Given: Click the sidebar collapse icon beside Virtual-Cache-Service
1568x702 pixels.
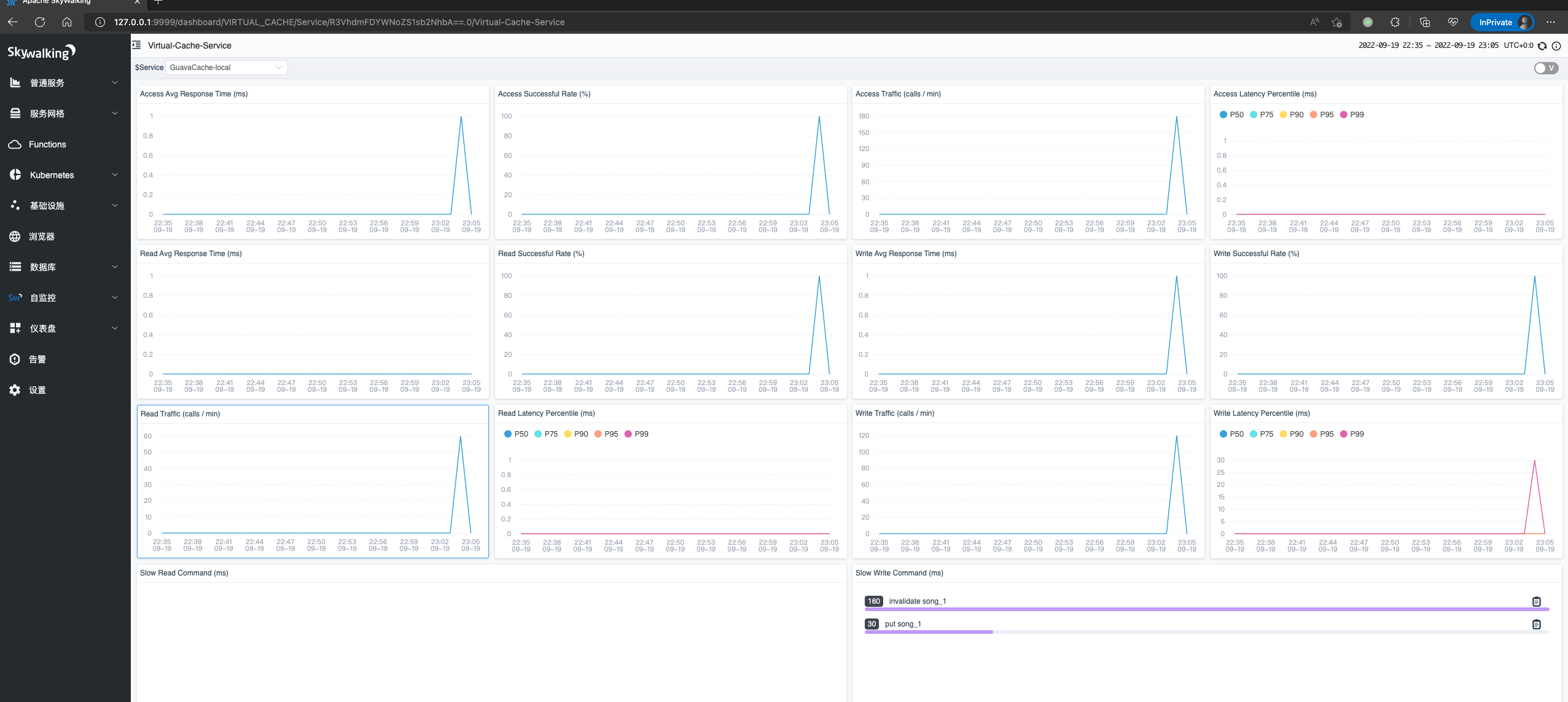Looking at the screenshot, I should pos(137,45).
